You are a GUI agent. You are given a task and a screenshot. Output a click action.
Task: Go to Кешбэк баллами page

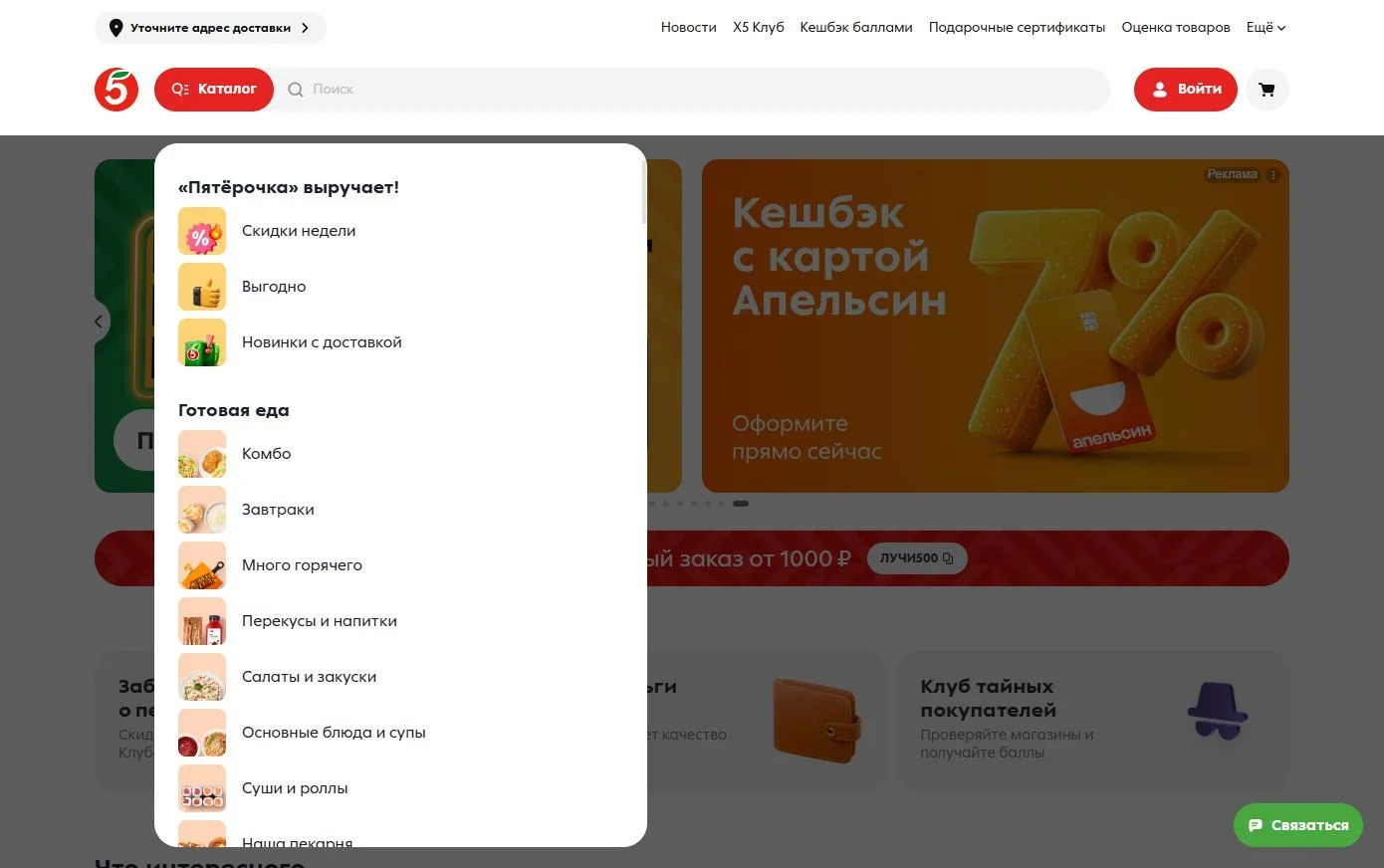tap(856, 28)
